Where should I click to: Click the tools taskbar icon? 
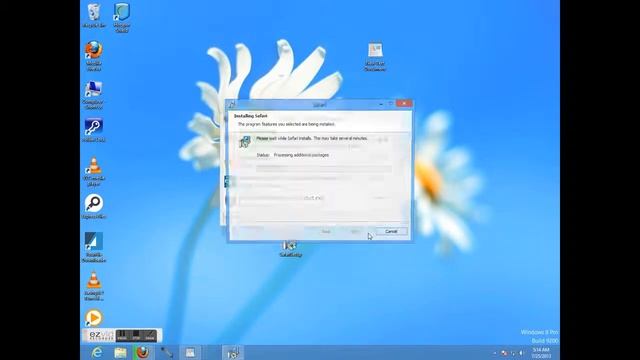(x=167, y=353)
